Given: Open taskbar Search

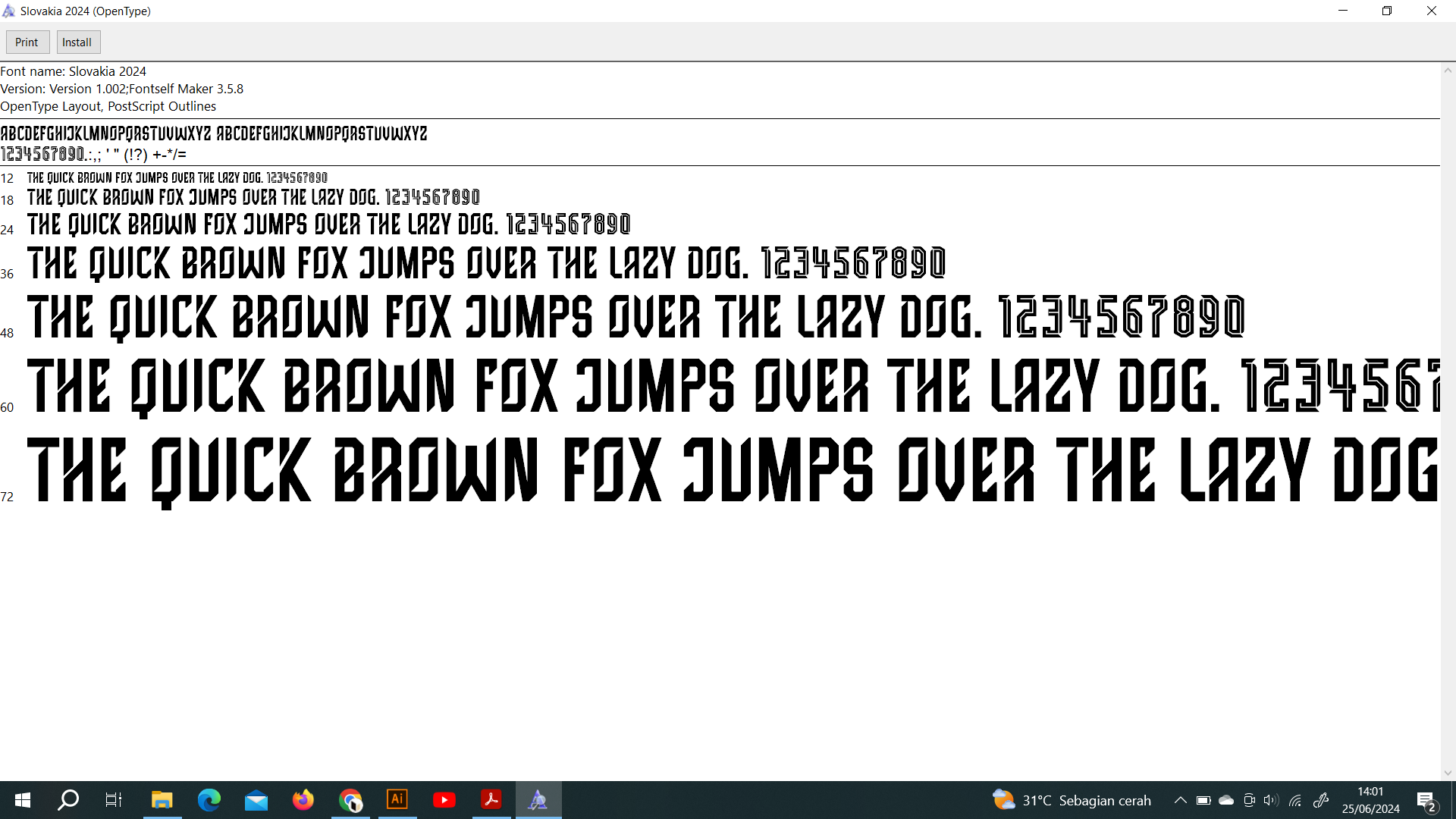Looking at the screenshot, I should point(68,800).
